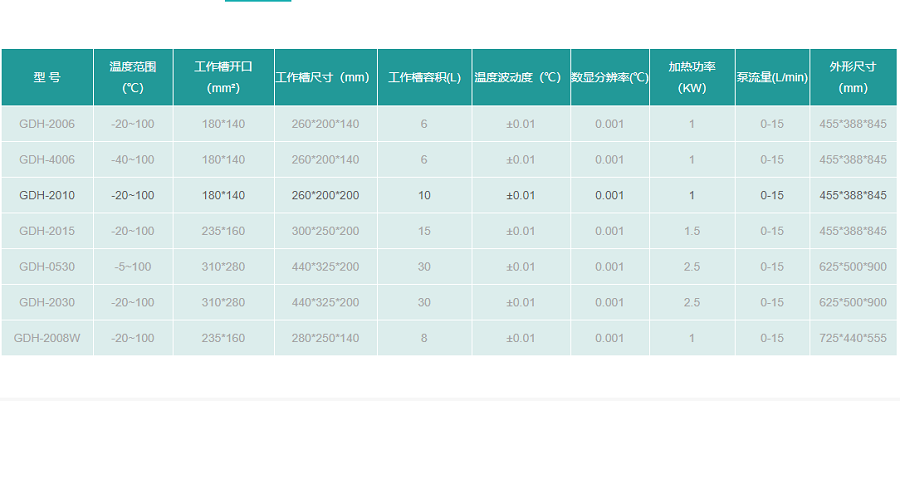This screenshot has width=900, height=486.
Task: Select the 温度波动度 (℃) header
Action: pos(520,77)
